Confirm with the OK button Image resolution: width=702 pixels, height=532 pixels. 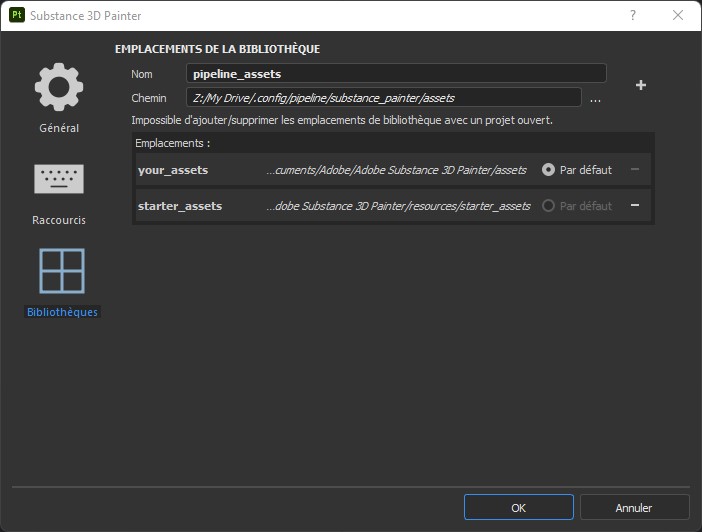[518, 507]
